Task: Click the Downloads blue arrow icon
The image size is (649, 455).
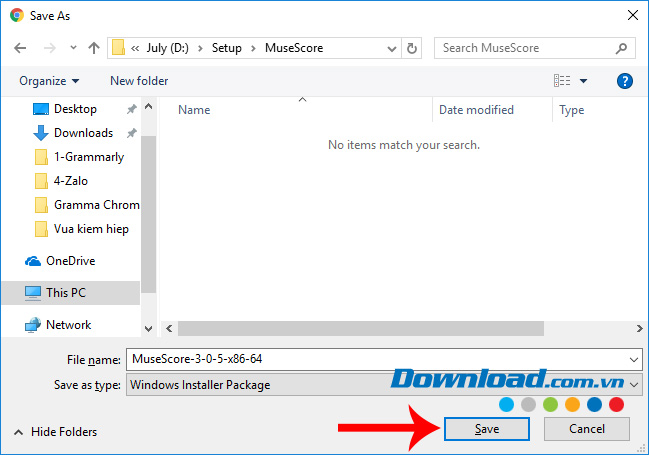Action: (x=41, y=133)
